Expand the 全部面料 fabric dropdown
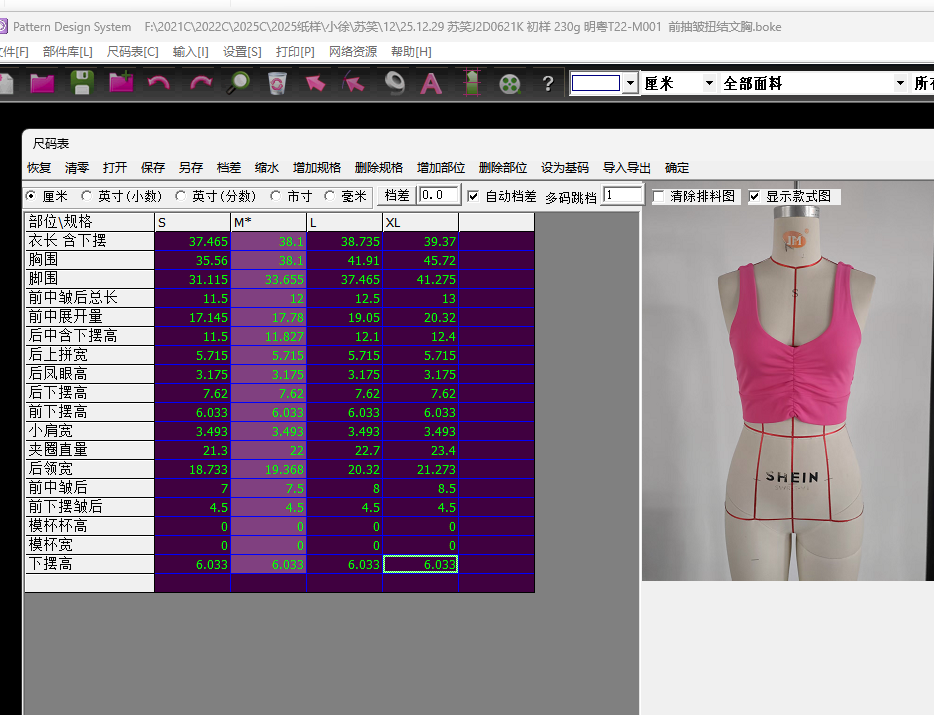 coord(900,83)
